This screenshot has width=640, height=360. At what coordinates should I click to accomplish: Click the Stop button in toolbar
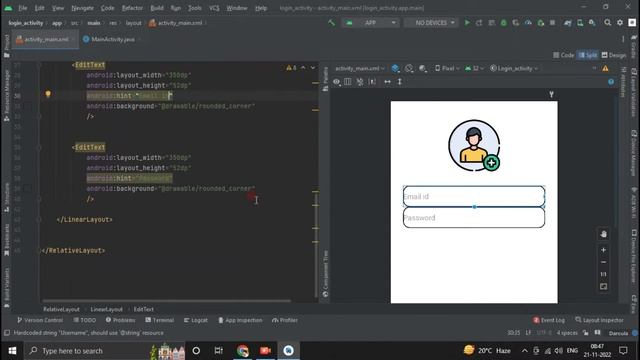[x=552, y=23]
